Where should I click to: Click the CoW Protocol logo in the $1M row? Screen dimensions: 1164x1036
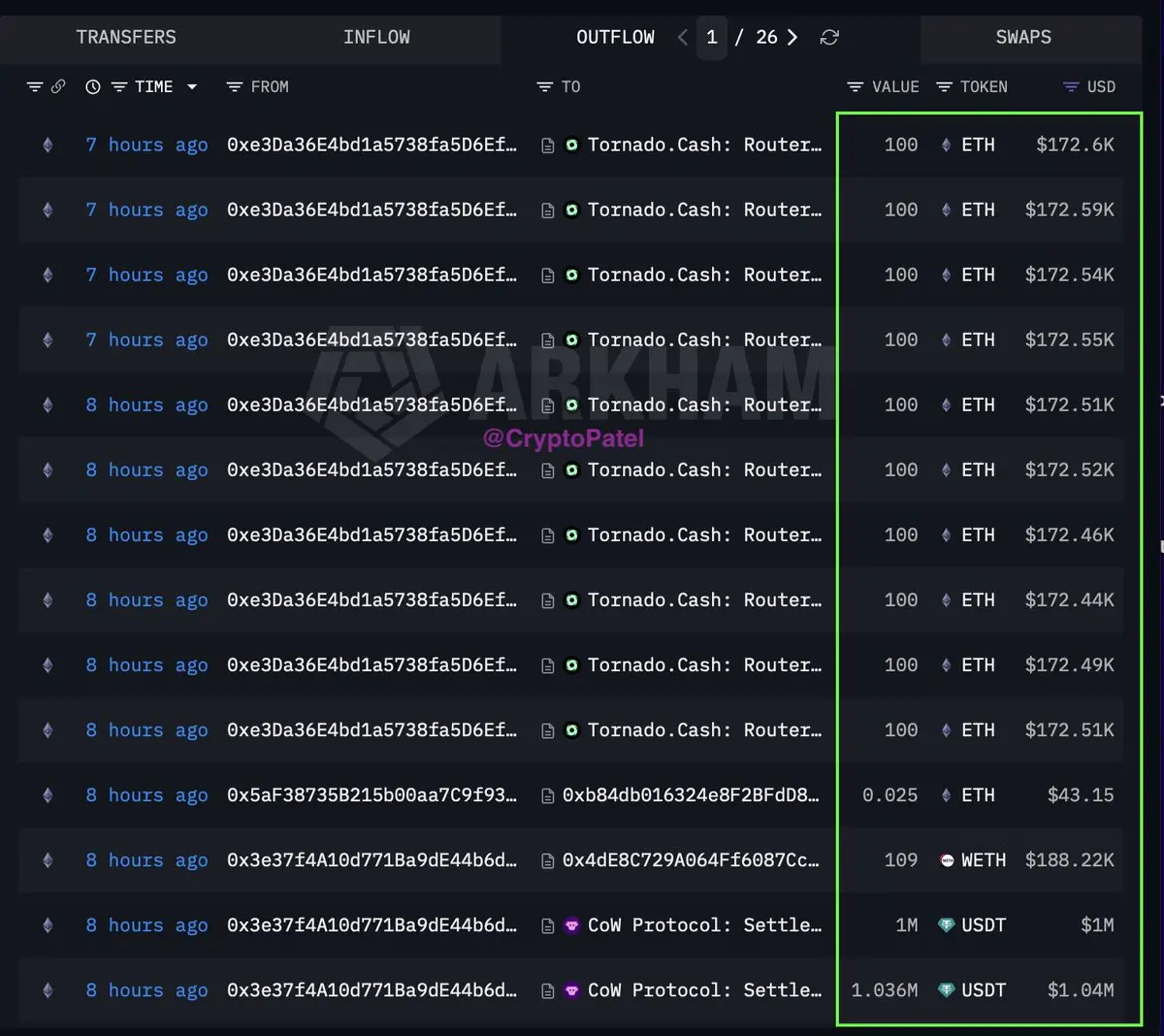[x=572, y=925]
